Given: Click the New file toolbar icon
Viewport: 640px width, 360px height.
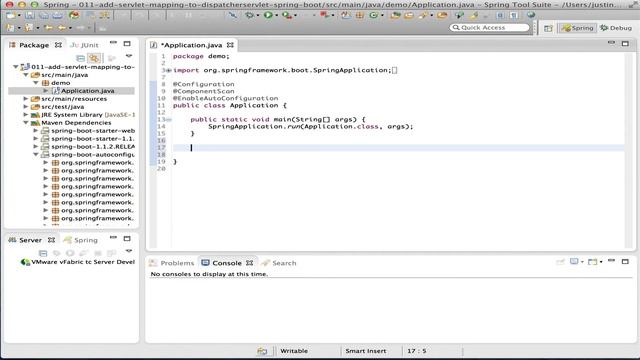Looking at the screenshot, I should tap(11, 15).
